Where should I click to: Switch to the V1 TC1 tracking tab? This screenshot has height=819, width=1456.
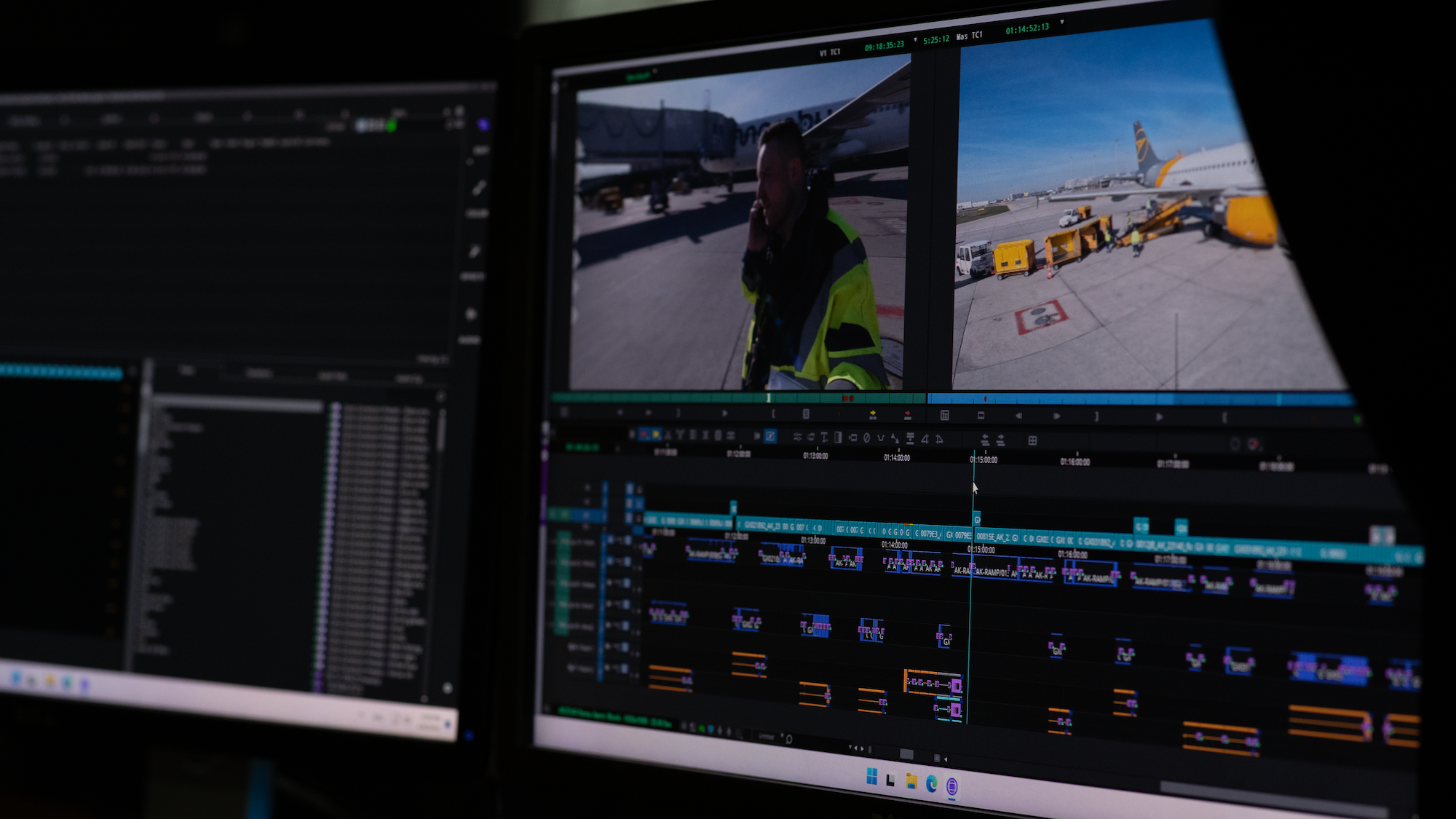(828, 52)
